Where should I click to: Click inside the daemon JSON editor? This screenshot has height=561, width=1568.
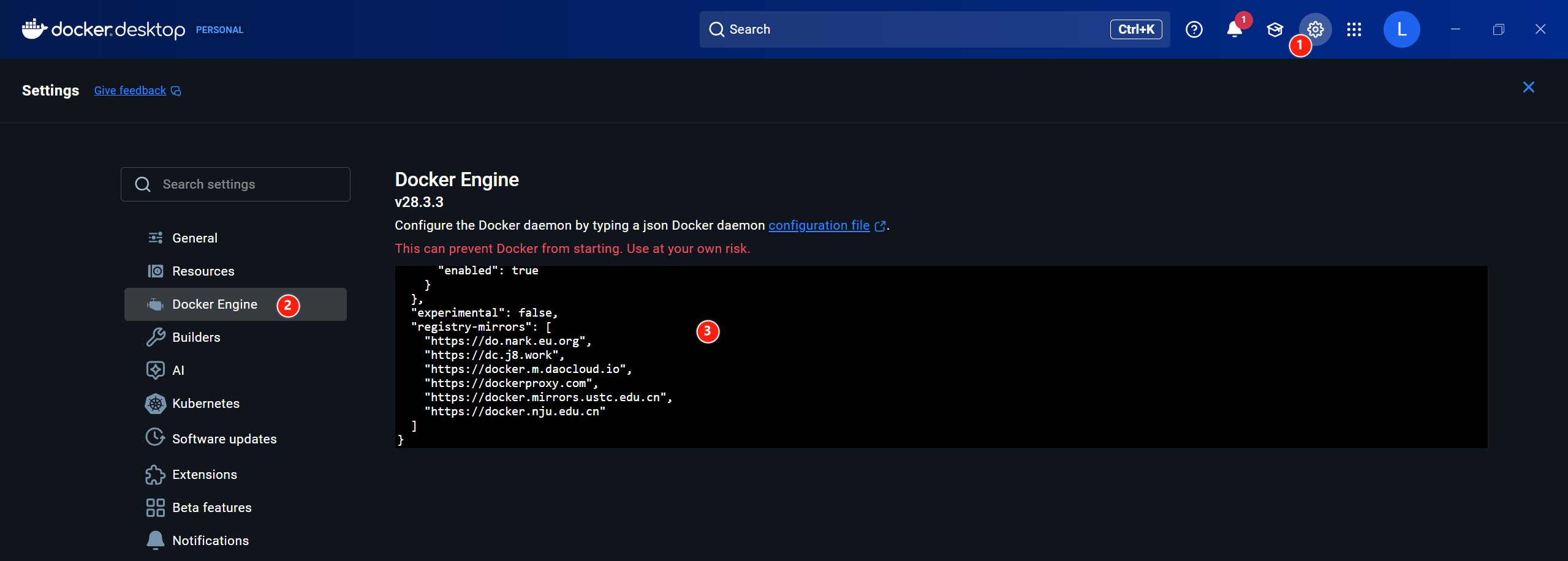pyautogui.click(x=941, y=356)
